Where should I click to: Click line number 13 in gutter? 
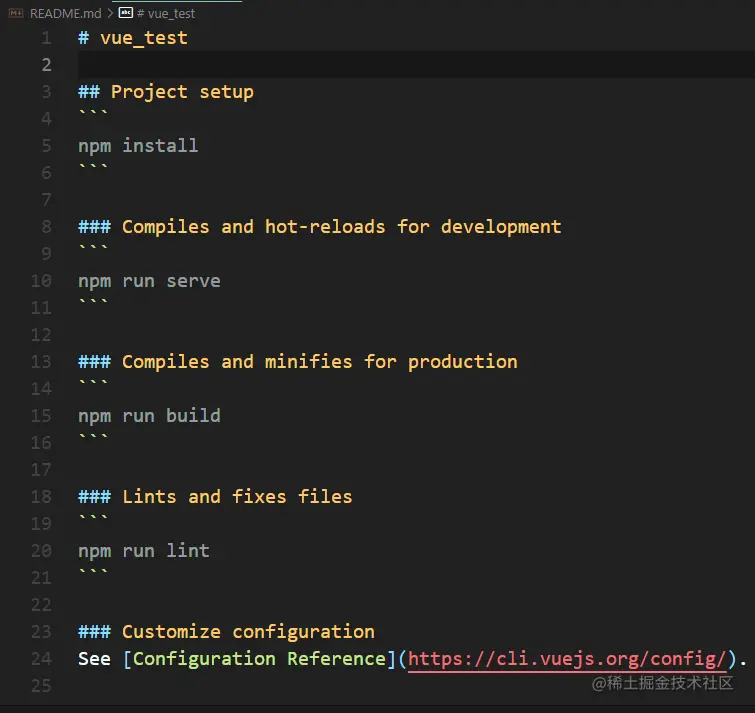click(41, 362)
